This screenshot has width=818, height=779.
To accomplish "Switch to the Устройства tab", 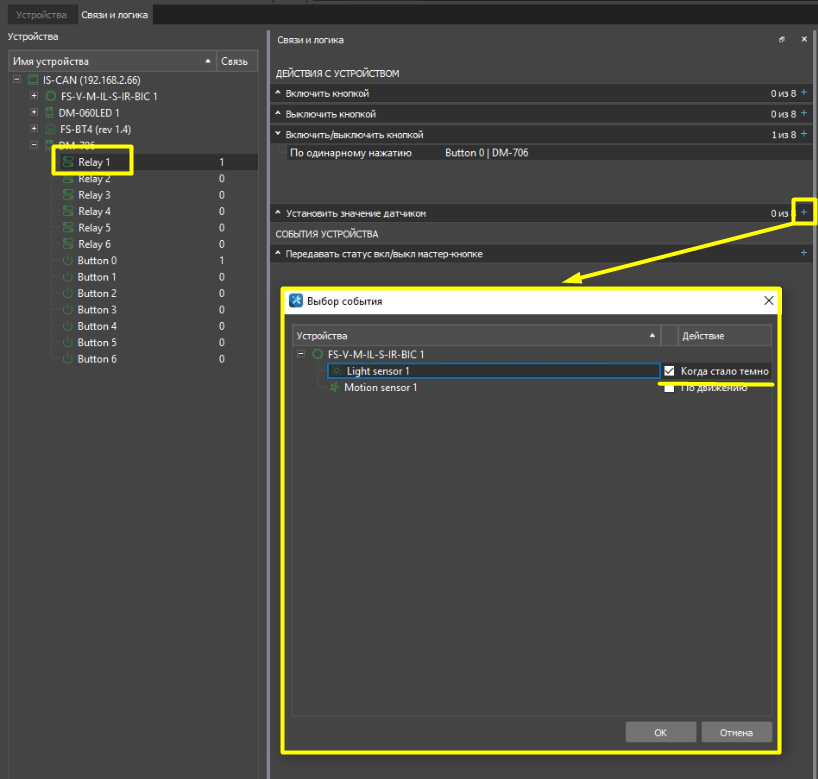I will tap(41, 15).
